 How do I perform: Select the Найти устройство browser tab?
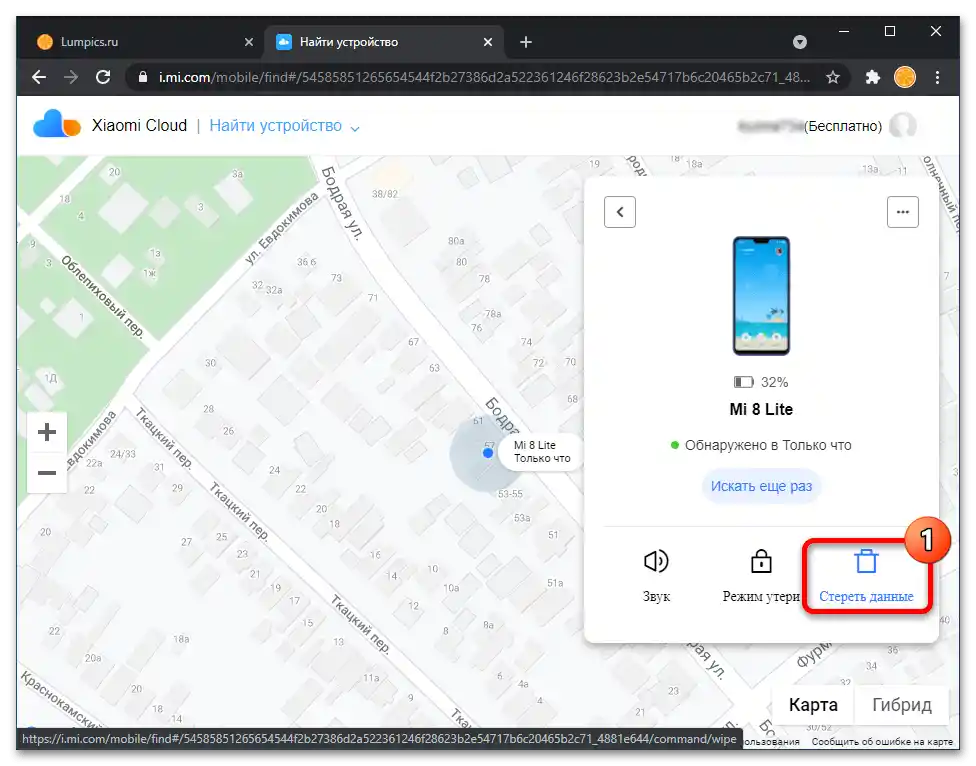click(385, 42)
